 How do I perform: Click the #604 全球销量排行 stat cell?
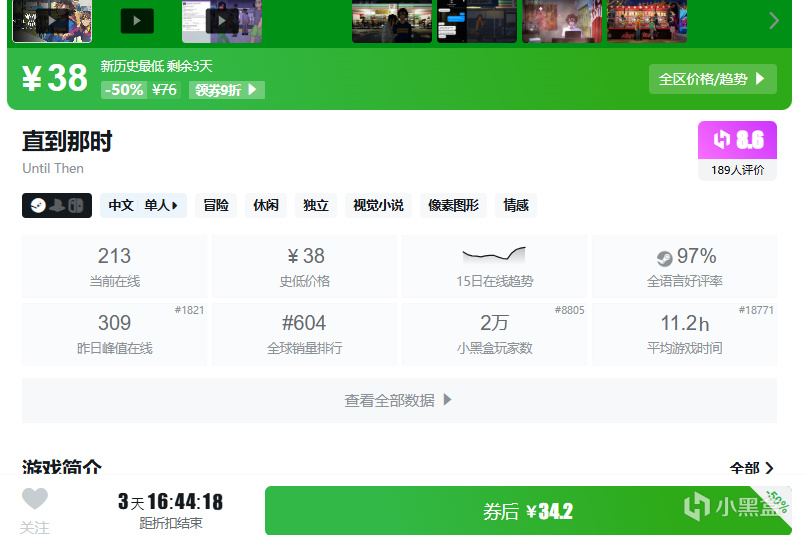(304, 334)
